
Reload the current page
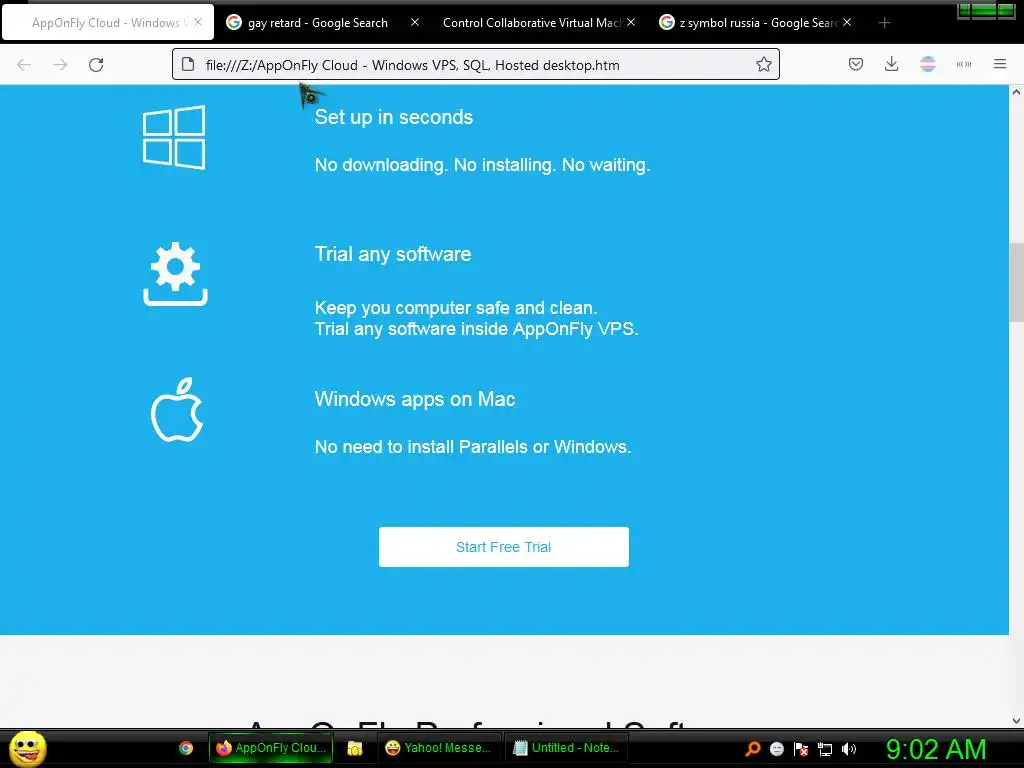tap(96, 65)
